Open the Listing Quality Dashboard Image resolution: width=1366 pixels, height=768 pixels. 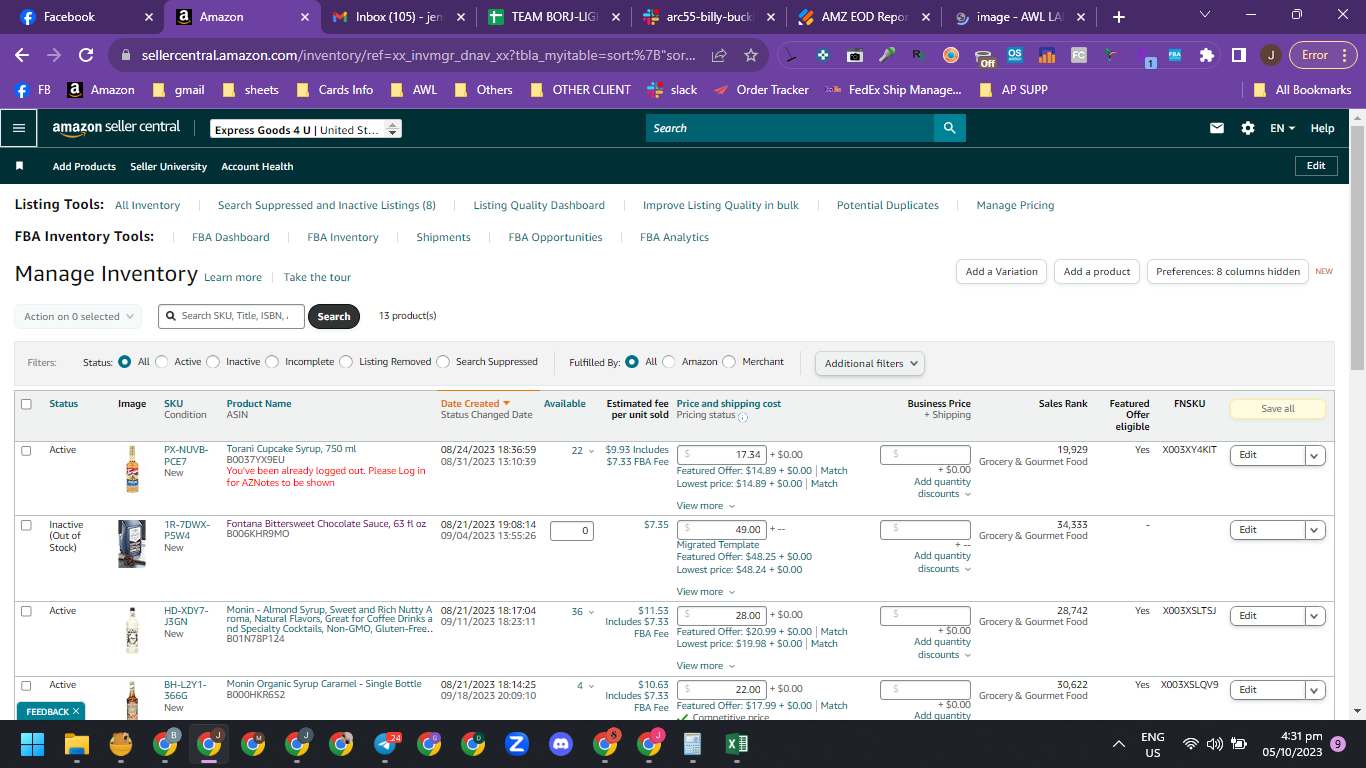tap(539, 205)
